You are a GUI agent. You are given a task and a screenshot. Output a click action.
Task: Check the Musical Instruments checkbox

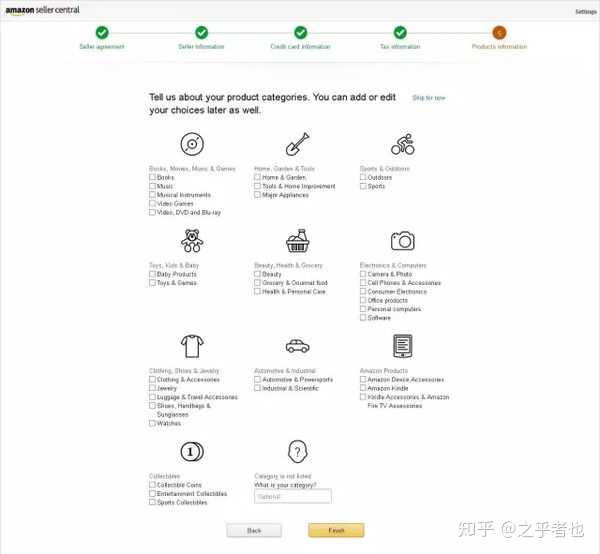click(152, 195)
